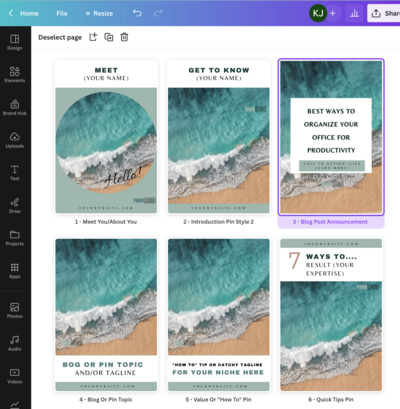400x409 pixels.
Task: Open the File menu
Action: click(x=62, y=13)
